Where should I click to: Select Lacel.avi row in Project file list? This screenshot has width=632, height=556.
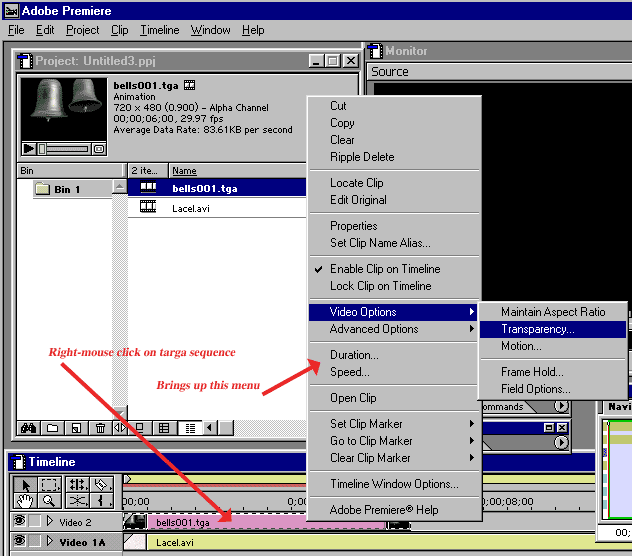pyautogui.click(x=217, y=208)
